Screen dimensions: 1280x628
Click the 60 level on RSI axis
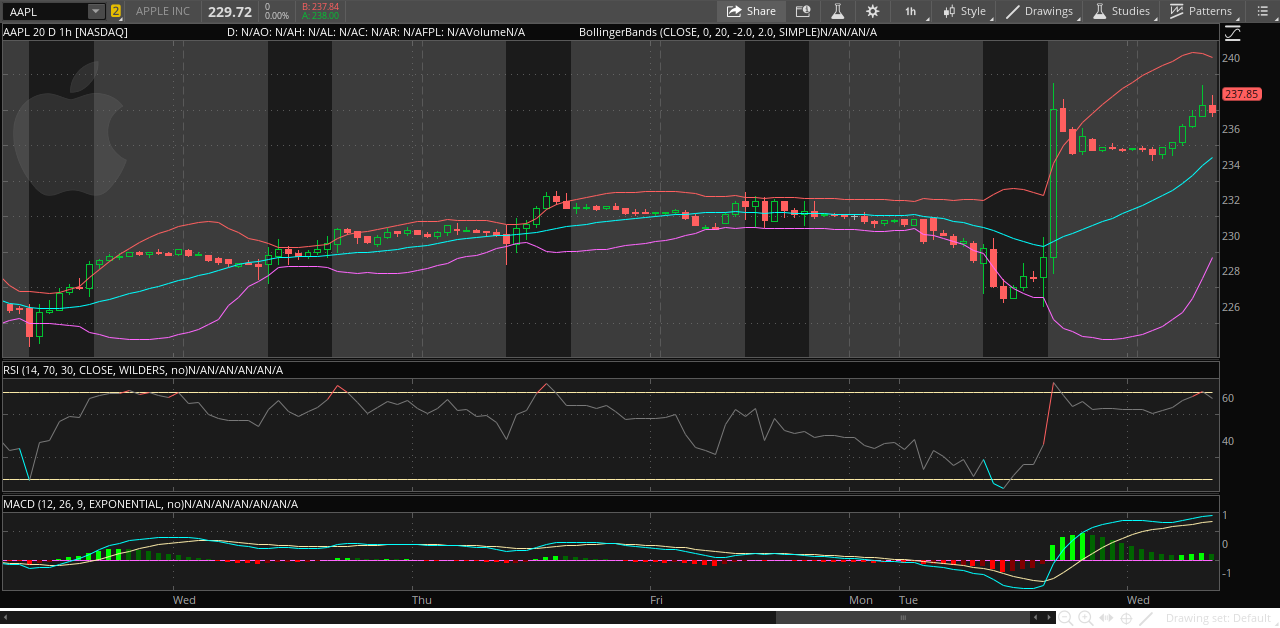click(1228, 398)
